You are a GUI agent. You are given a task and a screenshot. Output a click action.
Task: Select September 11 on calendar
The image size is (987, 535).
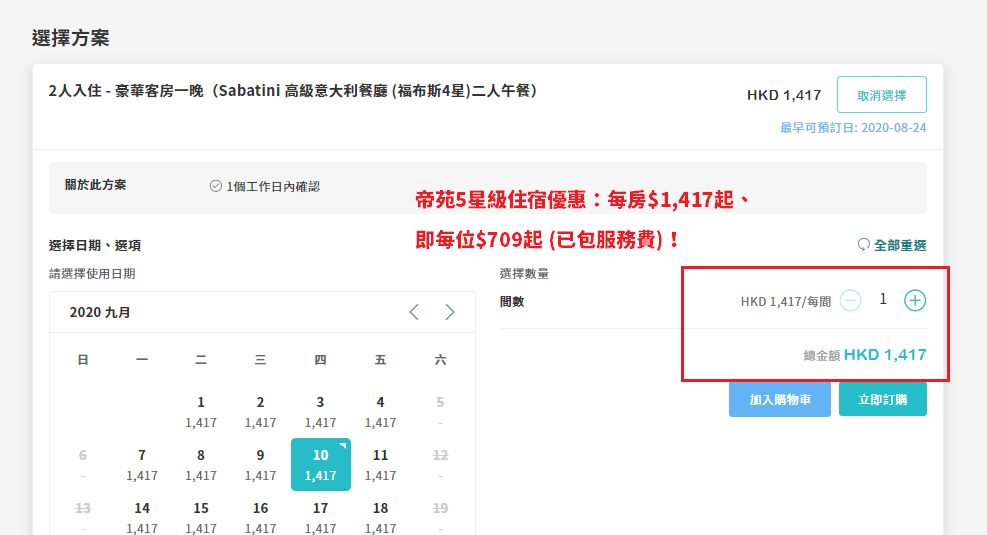click(380, 465)
